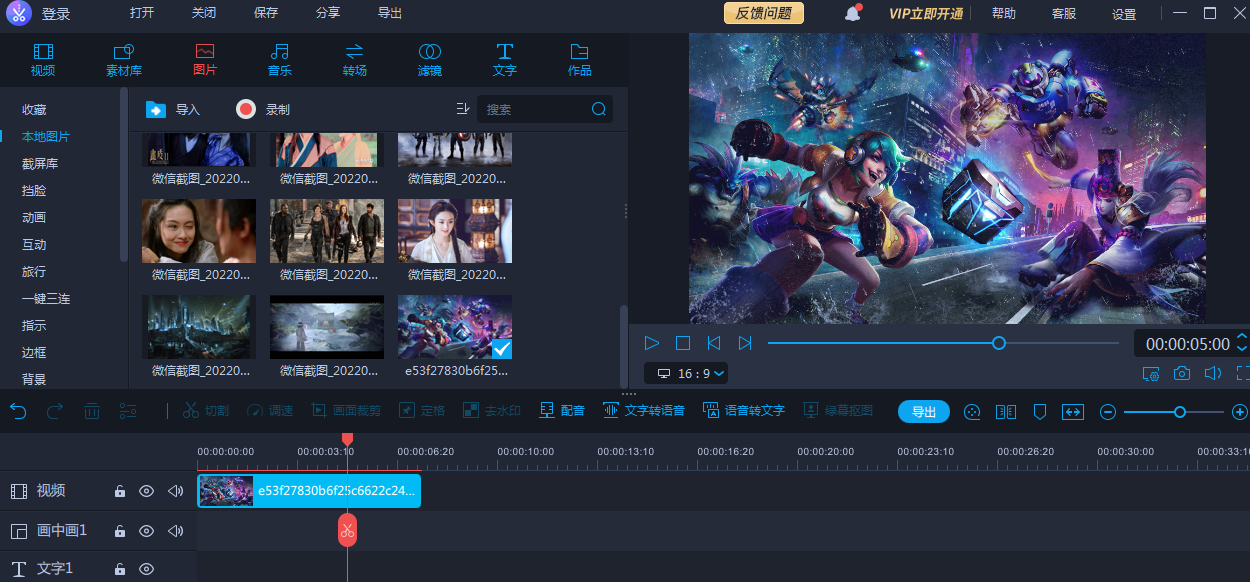Click the delete trash icon
This screenshot has height=582, width=1250.
(x=91, y=410)
